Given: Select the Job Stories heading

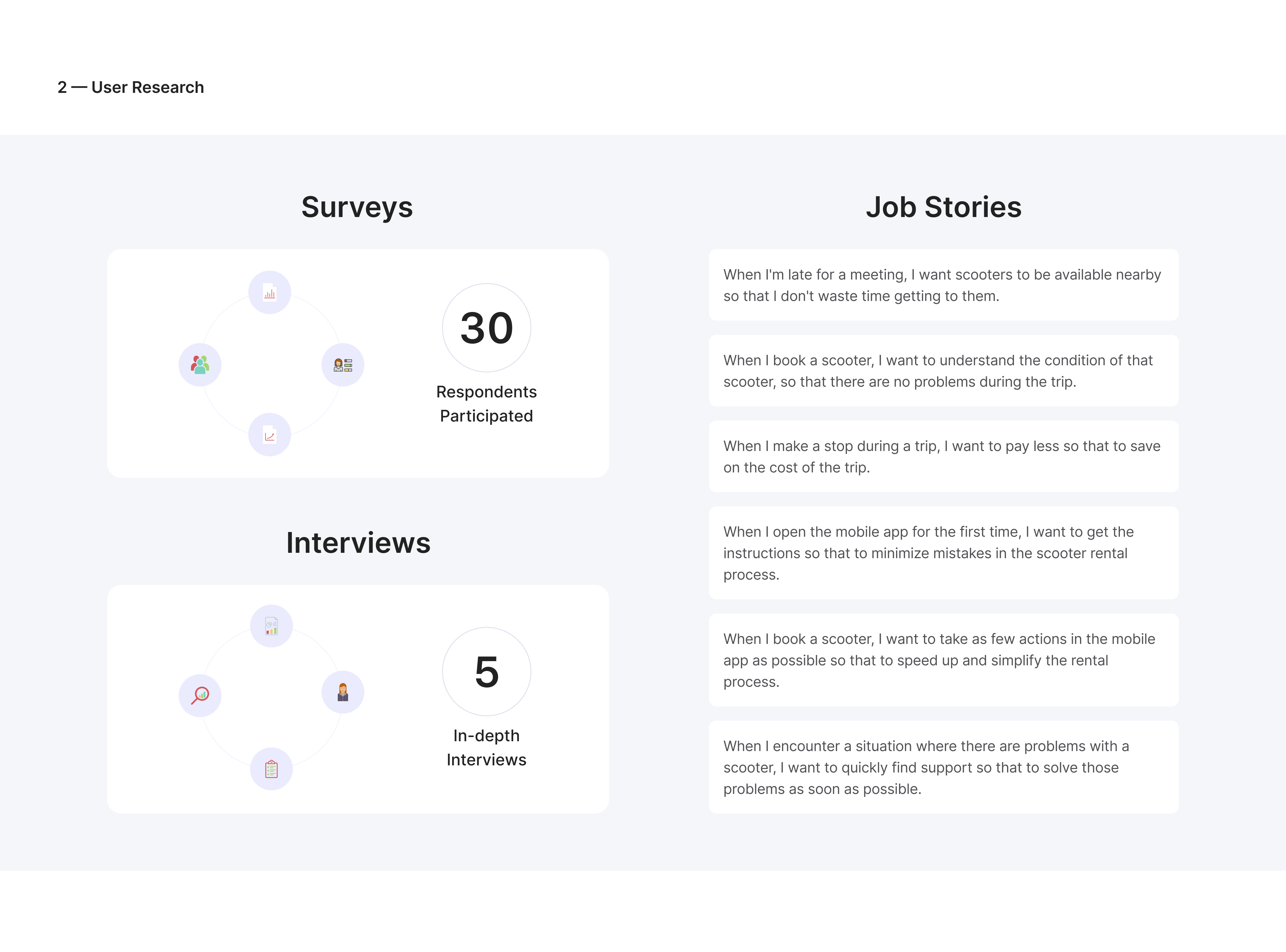Looking at the screenshot, I should 943,207.
